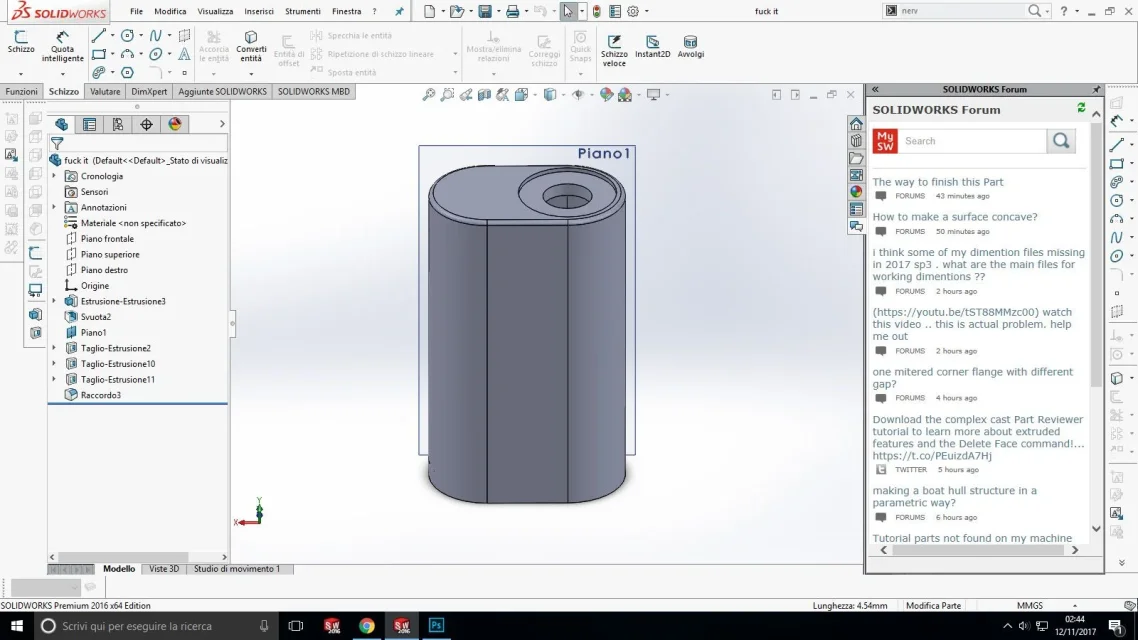Screen dimensions: 1138x640
Task: Select the Converti entità tool
Action: coord(251,46)
